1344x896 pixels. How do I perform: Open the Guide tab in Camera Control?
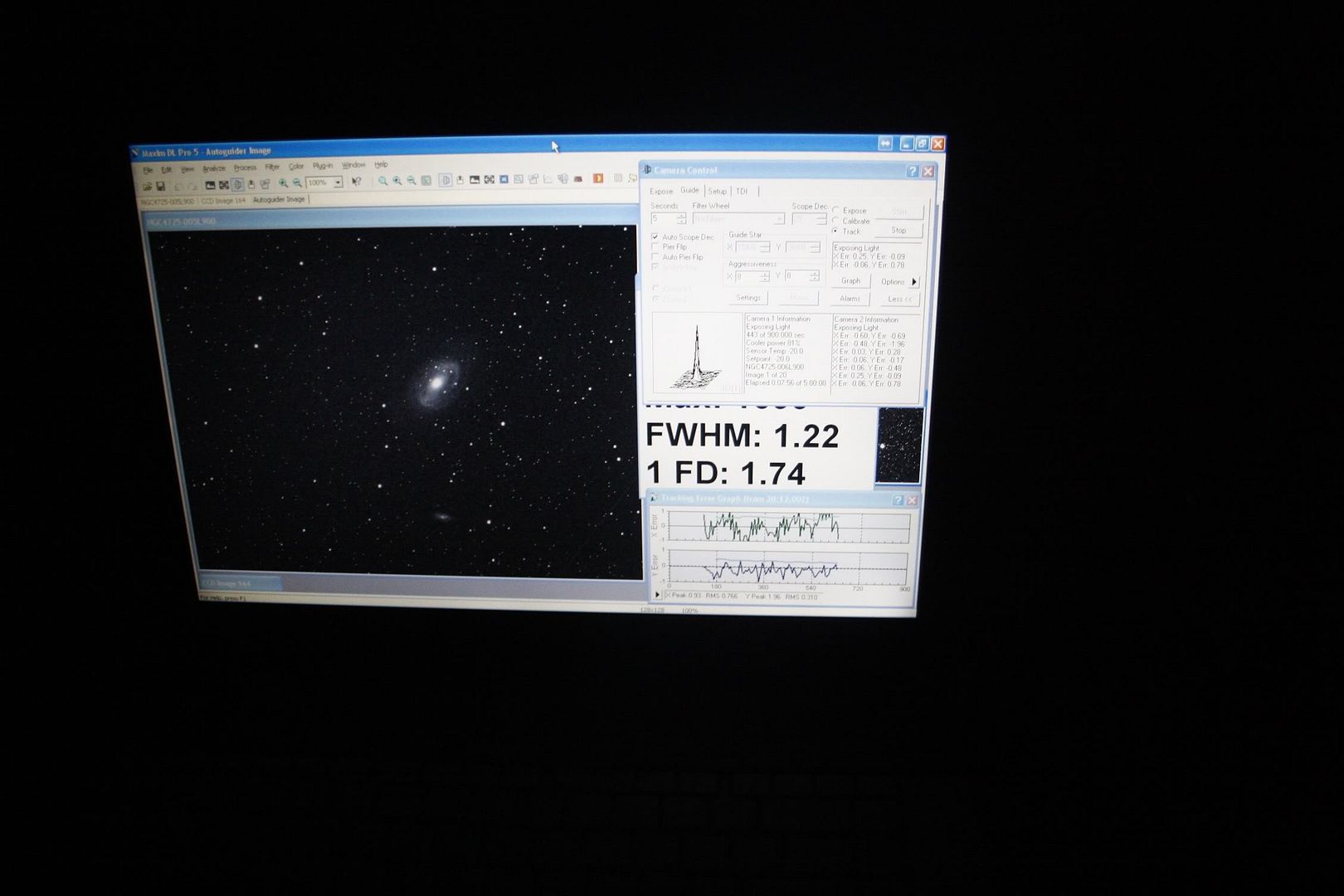pyautogui.click(x=690, y=191)
